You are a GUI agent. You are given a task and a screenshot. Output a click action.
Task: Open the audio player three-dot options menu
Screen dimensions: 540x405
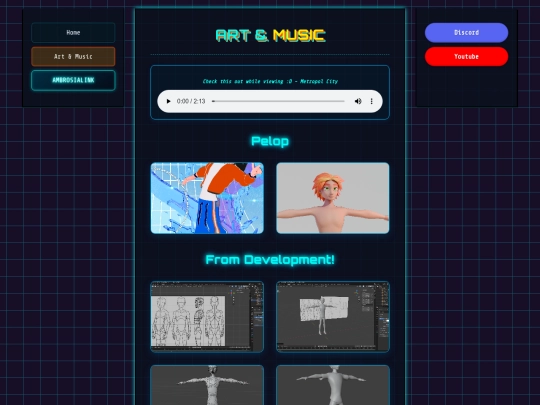371,101
